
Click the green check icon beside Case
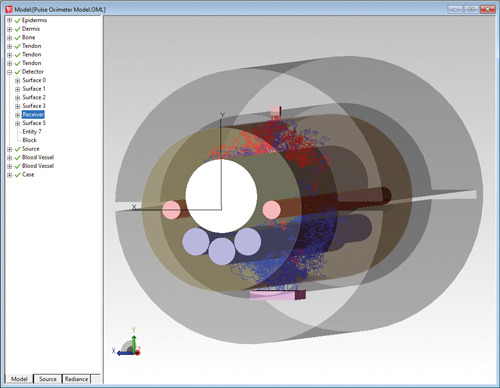18,175
